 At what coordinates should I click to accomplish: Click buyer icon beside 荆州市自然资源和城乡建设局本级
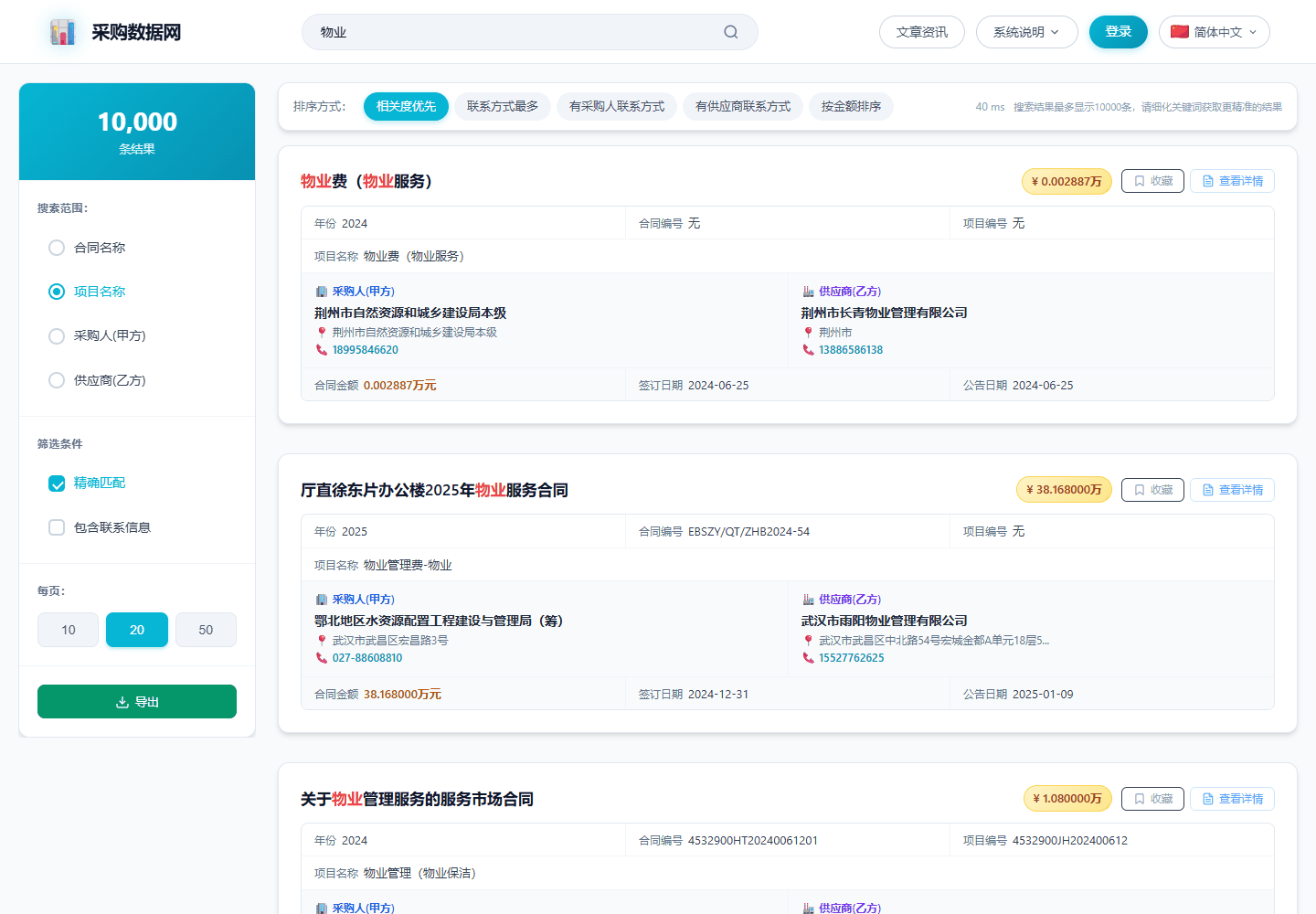coord(322,292)
